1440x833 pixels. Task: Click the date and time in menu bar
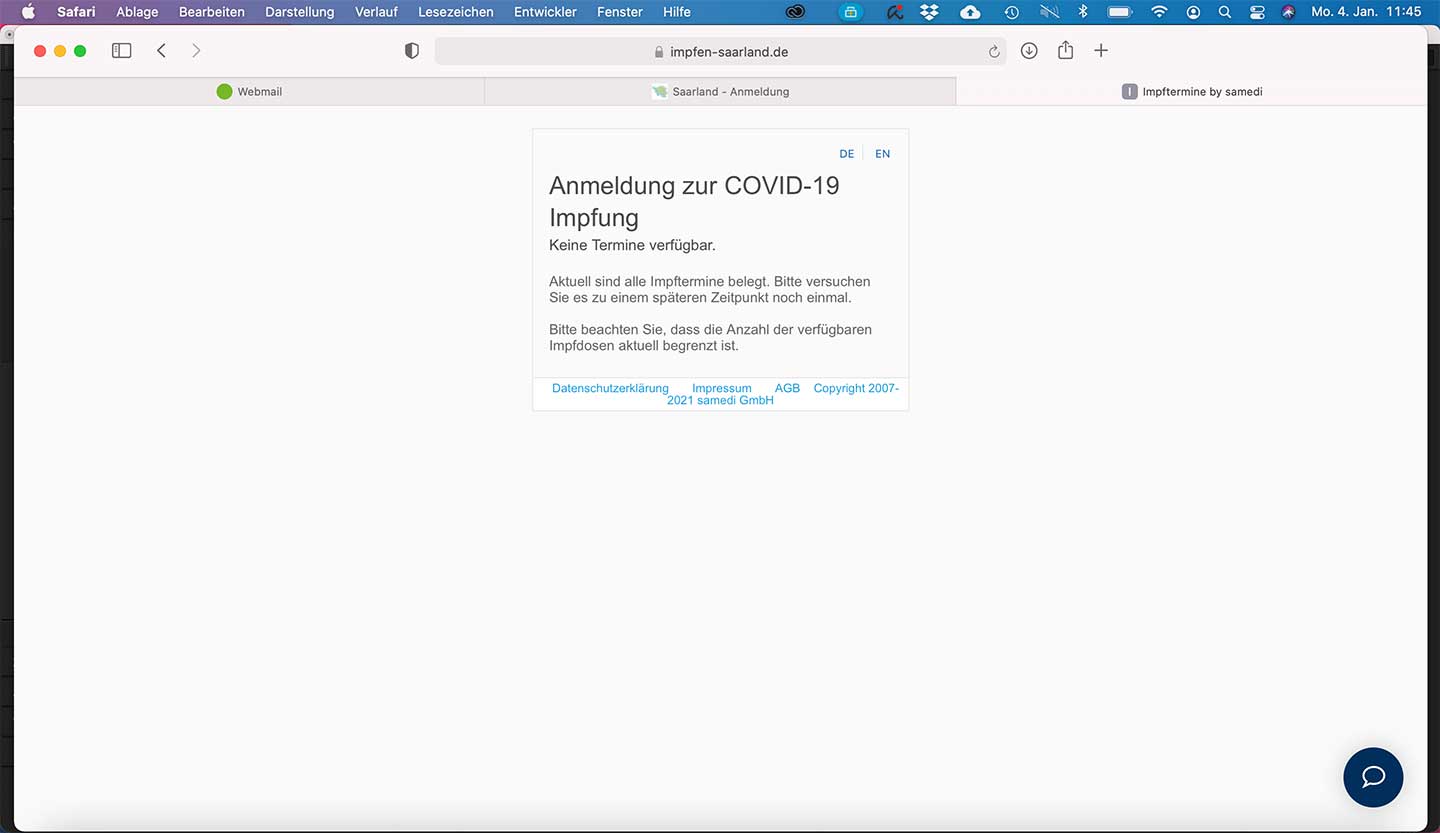tap(1366, 12)
